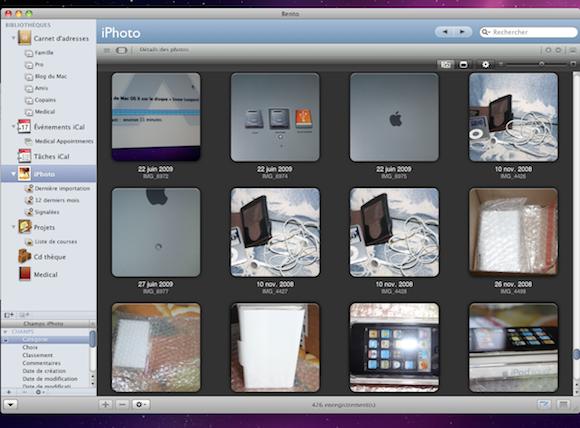Open the Cd thèque library icon

[x=24, y=256]
